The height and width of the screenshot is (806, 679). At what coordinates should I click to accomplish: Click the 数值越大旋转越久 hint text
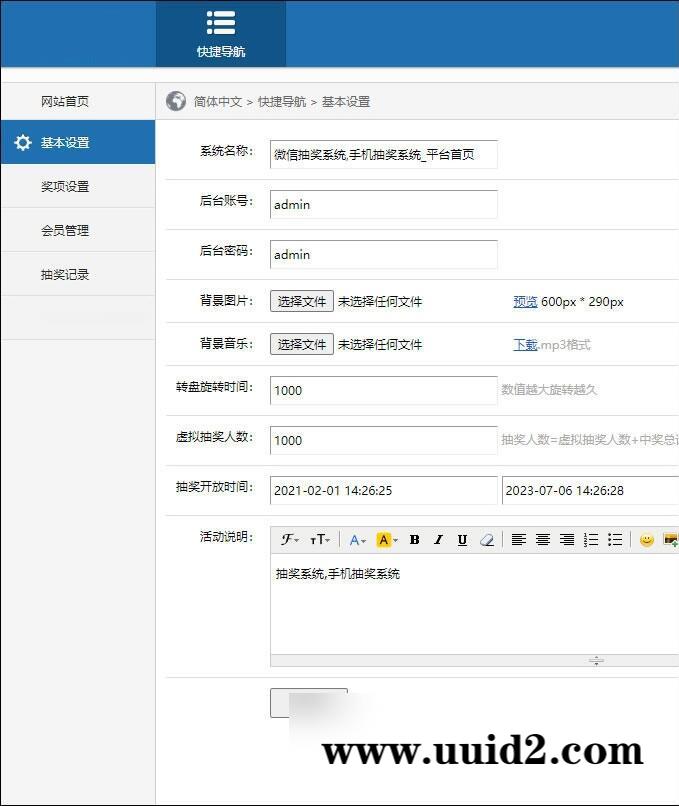[x=549, y=390]
